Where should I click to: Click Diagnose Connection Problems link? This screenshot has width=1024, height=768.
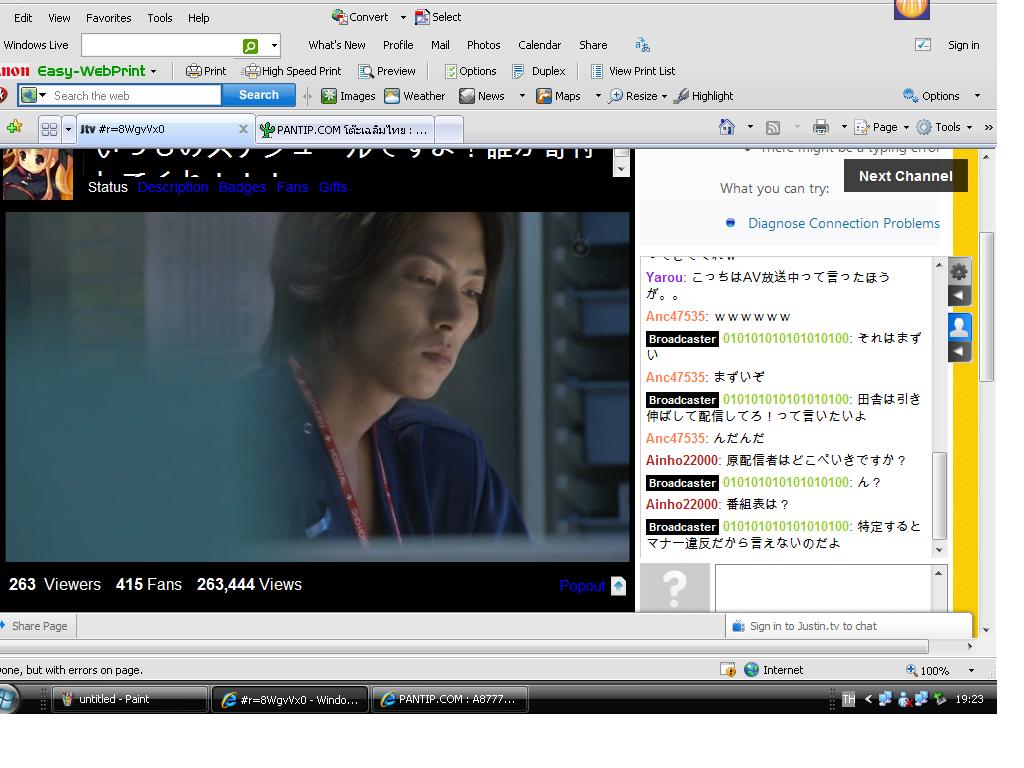tap(844, 223)
